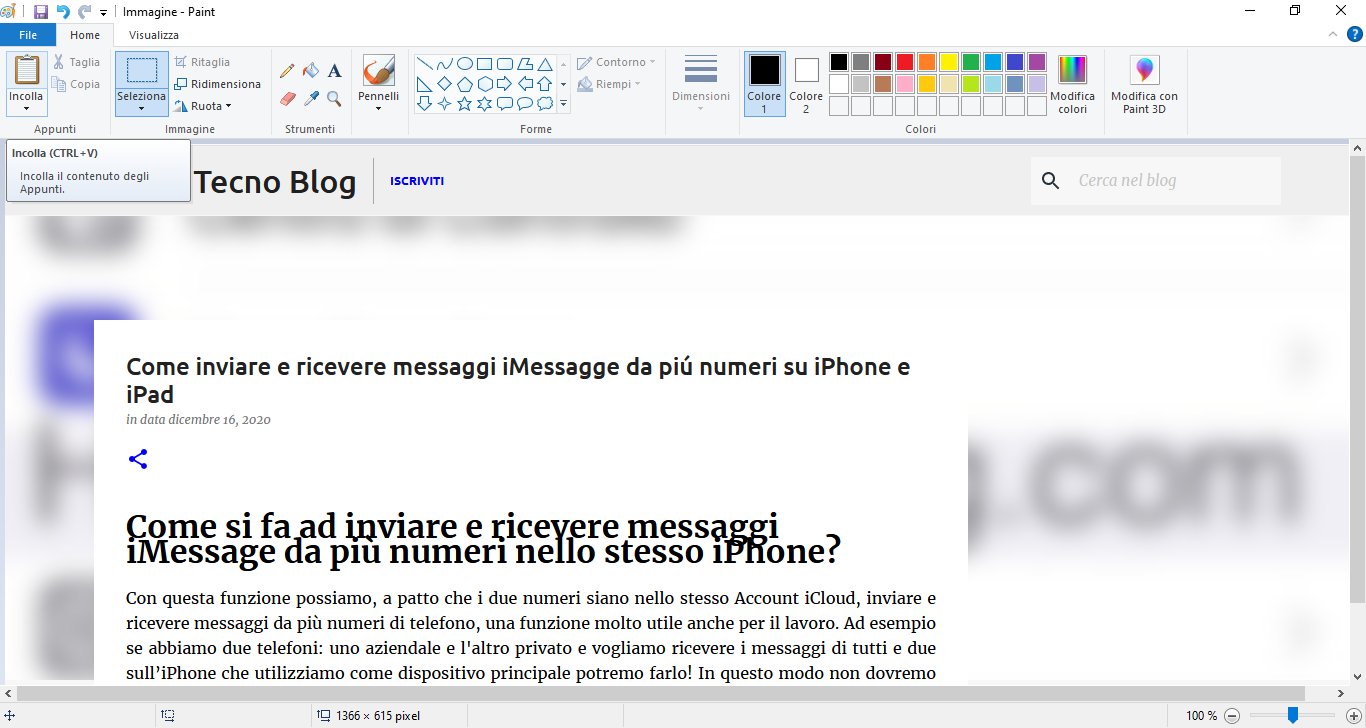
Task: Click Modifica con Paint 3D button
Action: [1144, 84]
